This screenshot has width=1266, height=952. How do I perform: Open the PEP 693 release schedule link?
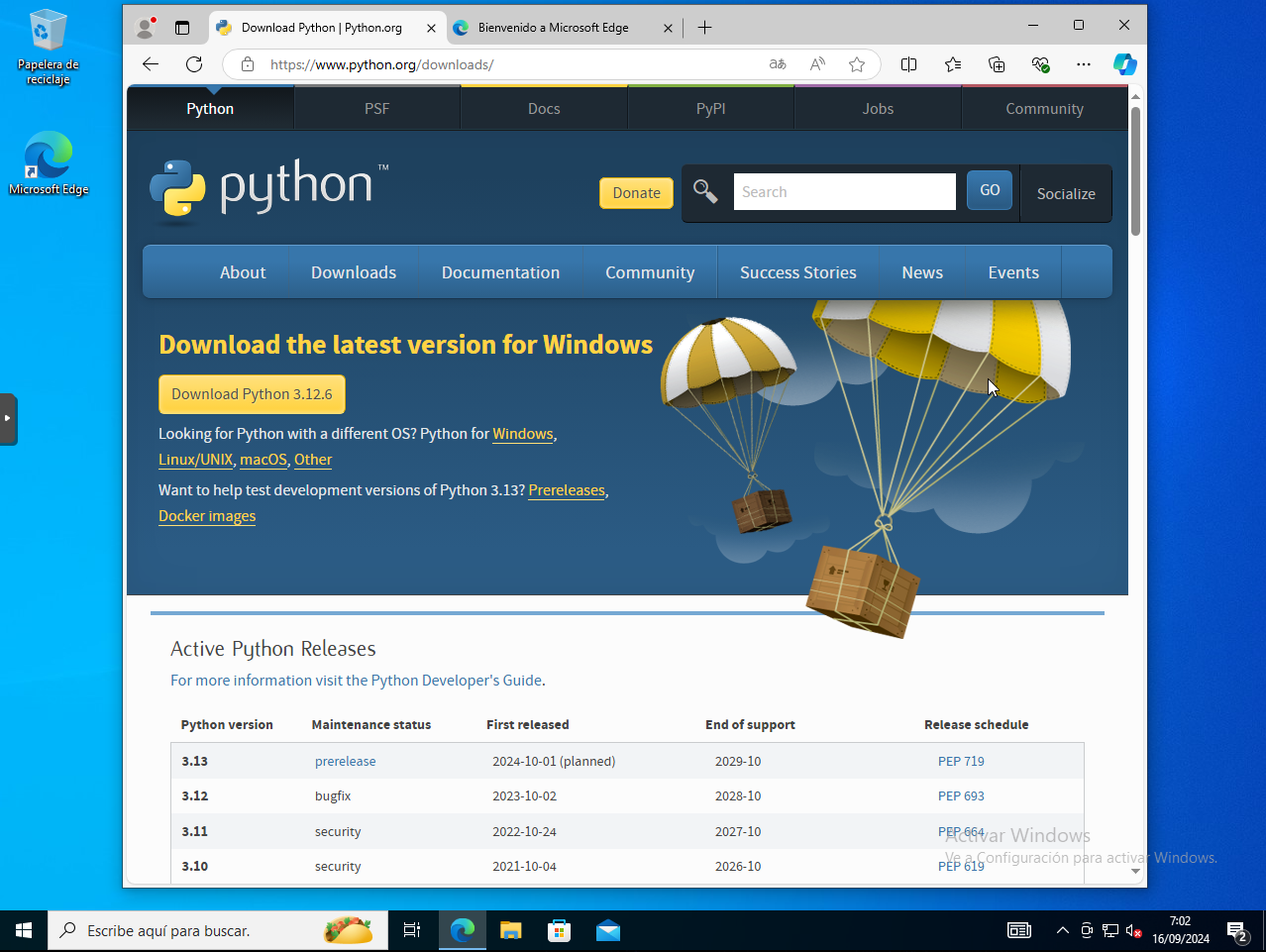tap(961, 795)
